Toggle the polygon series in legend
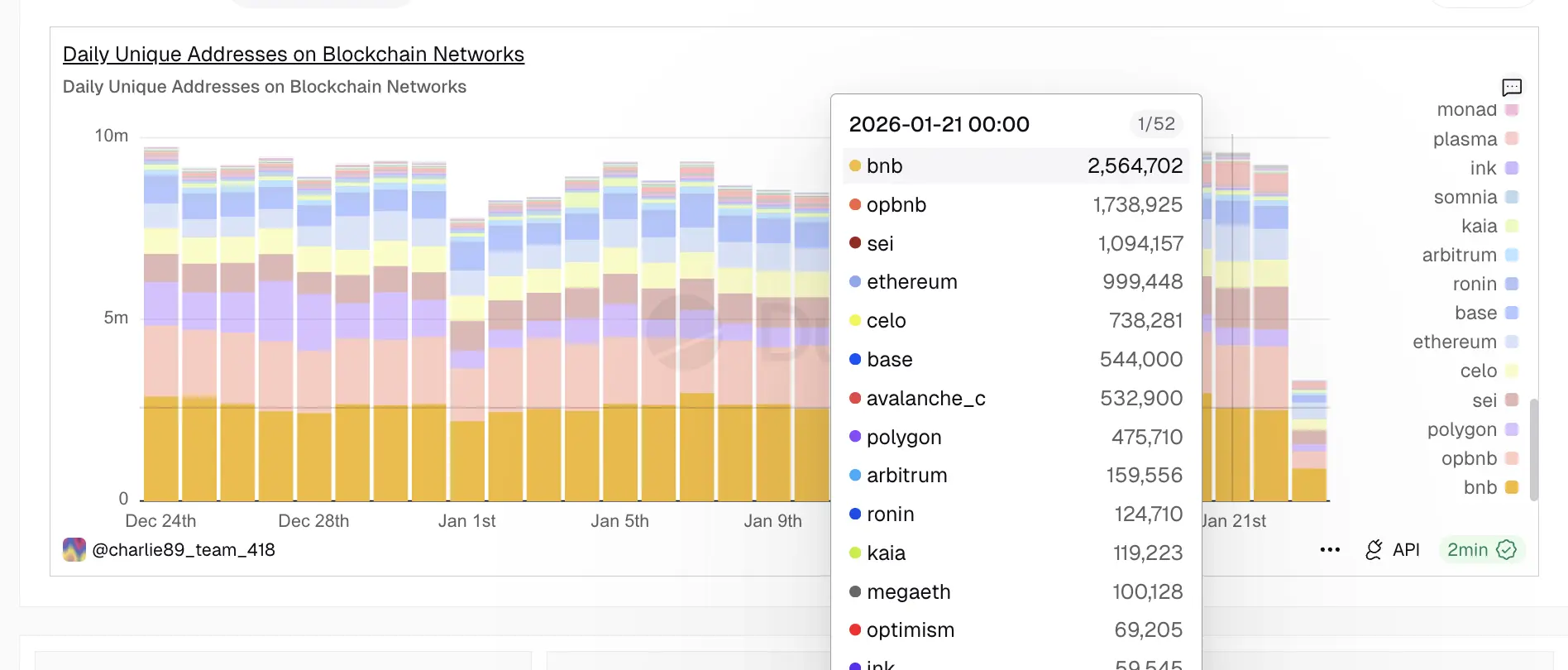 1473,429
